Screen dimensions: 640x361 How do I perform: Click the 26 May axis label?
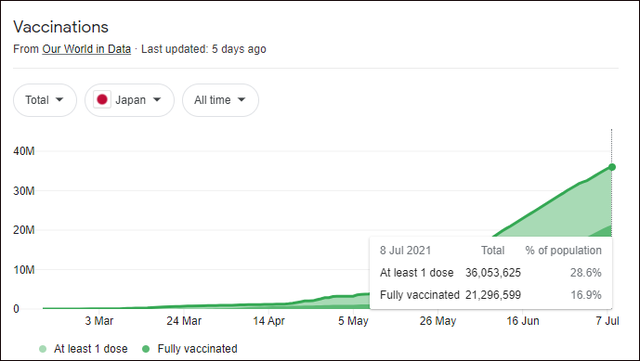438,321
